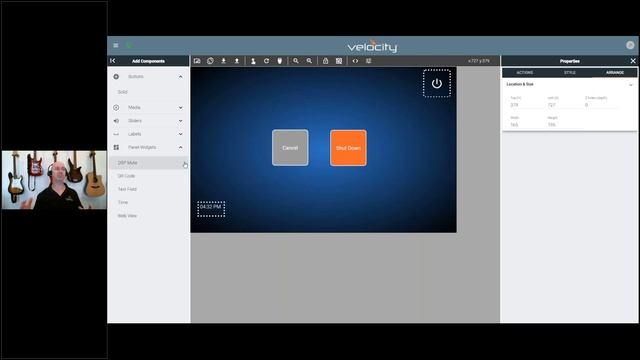Click the Panel Widgets grid icon
Image resolution: width=640 pixels, height=360 pixels.
[116, 147]
